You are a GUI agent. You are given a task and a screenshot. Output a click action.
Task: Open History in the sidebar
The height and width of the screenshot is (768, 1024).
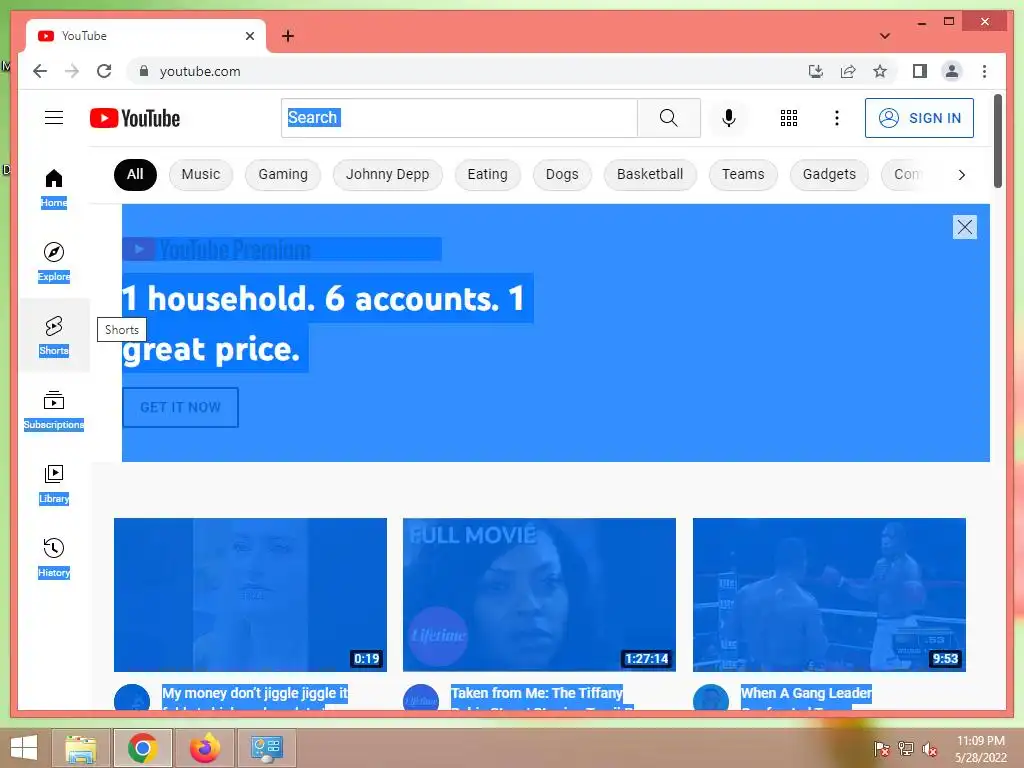54,558
